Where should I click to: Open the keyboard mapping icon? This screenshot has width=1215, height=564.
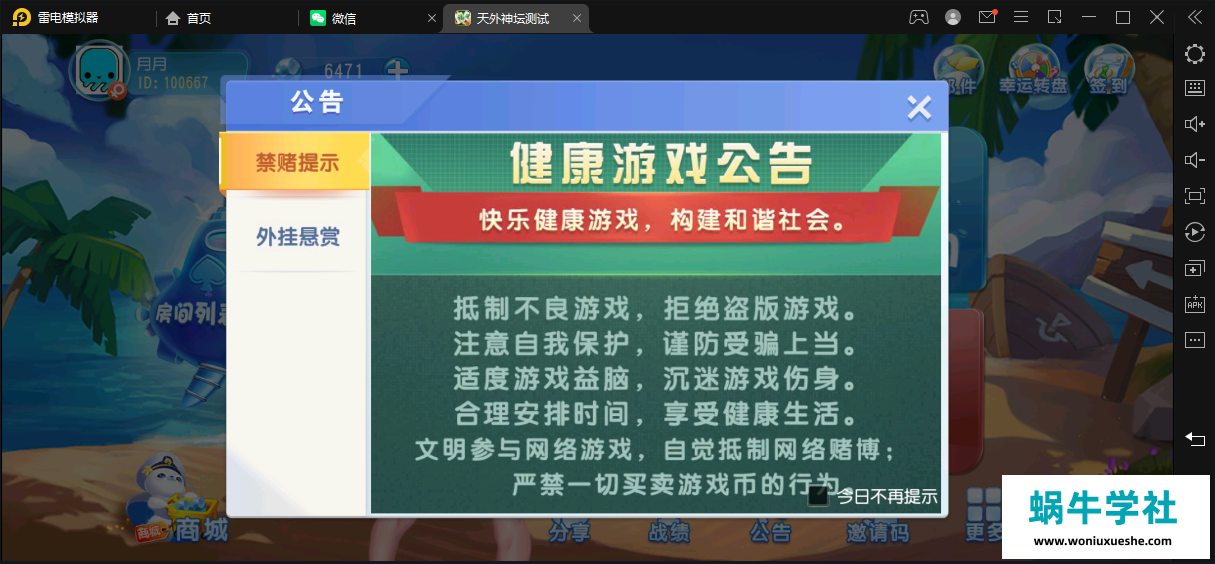[1194, 88]
